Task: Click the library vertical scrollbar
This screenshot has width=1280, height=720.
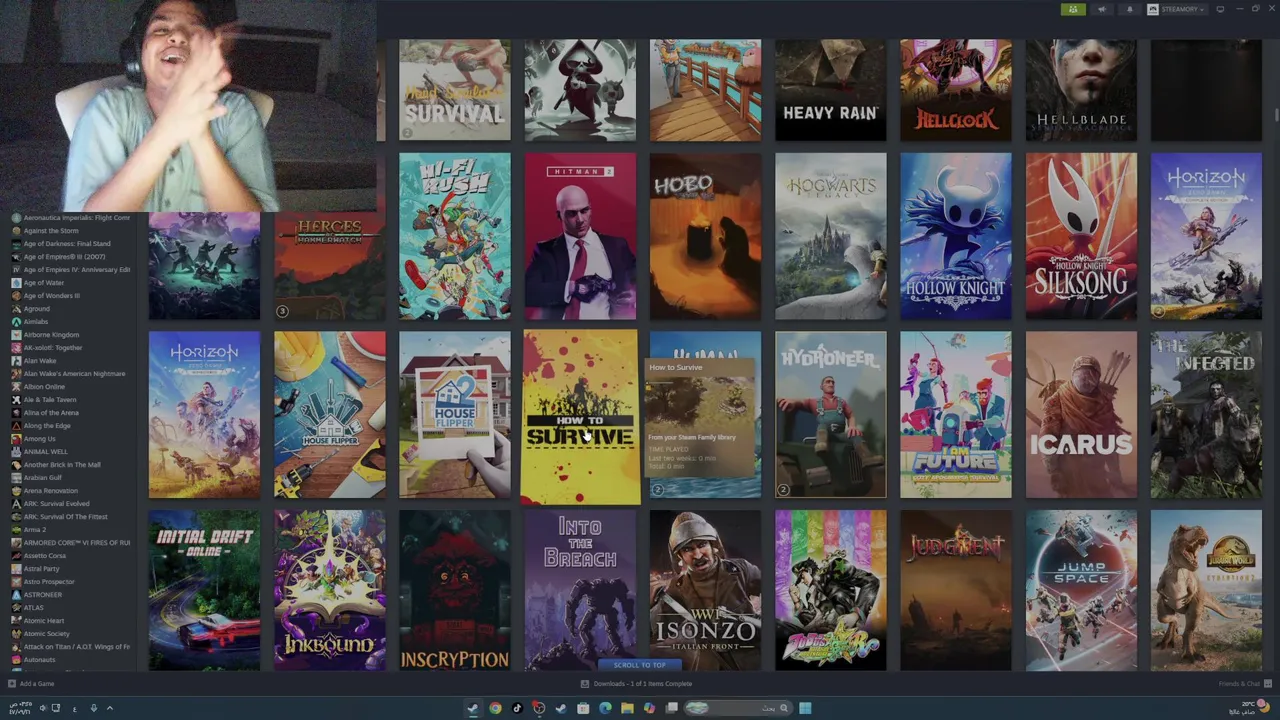Action: 1275,115
